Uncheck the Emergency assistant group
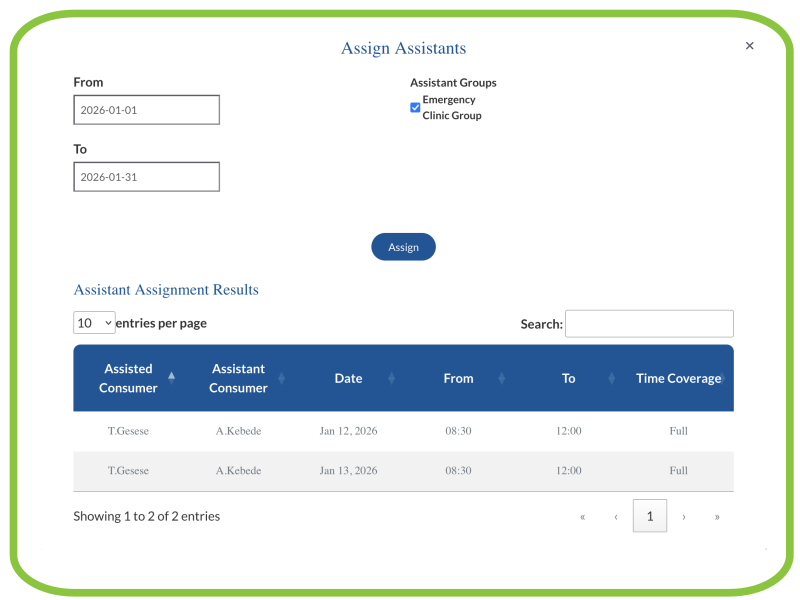Image resolution: width=800 pixels, height=600 pixels. tap(415, 107)
